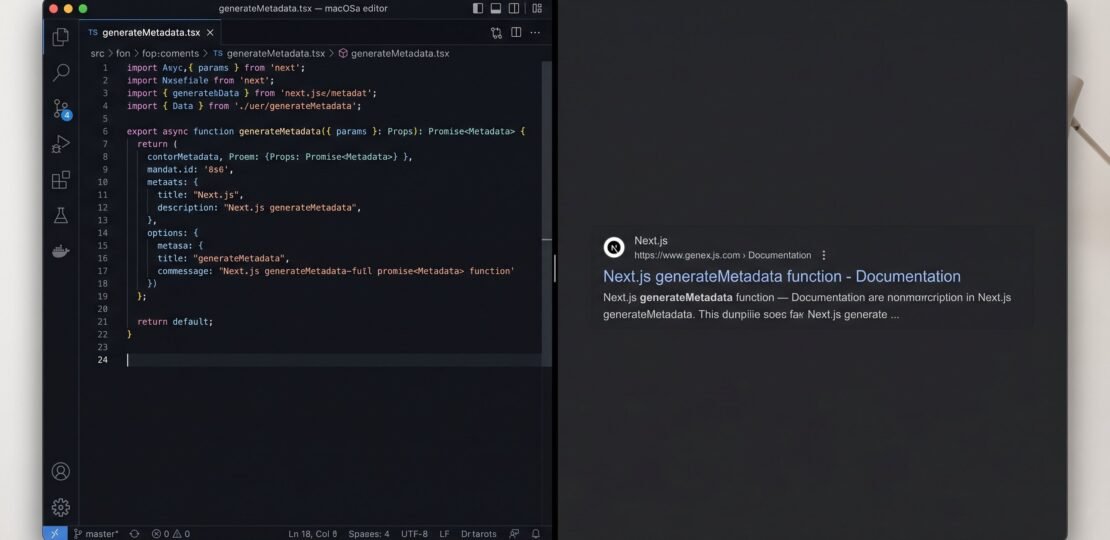Open the Manage gear icon

click(x=61, y=507)
